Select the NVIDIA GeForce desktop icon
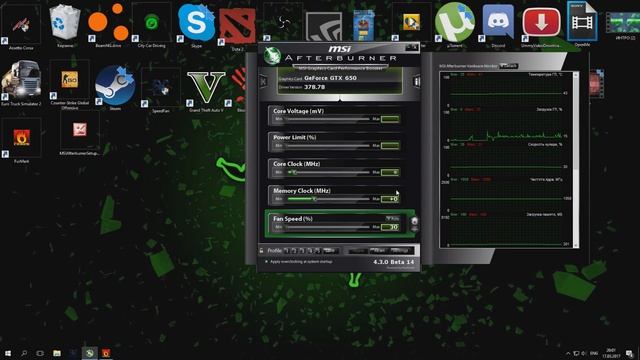The height and width of the screenshot is (360, 640). (x=324, y=27)
